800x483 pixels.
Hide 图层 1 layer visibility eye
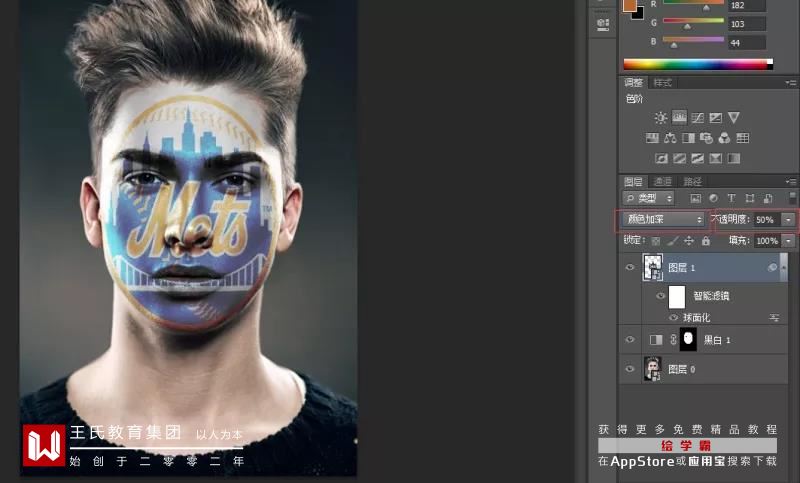630,267
